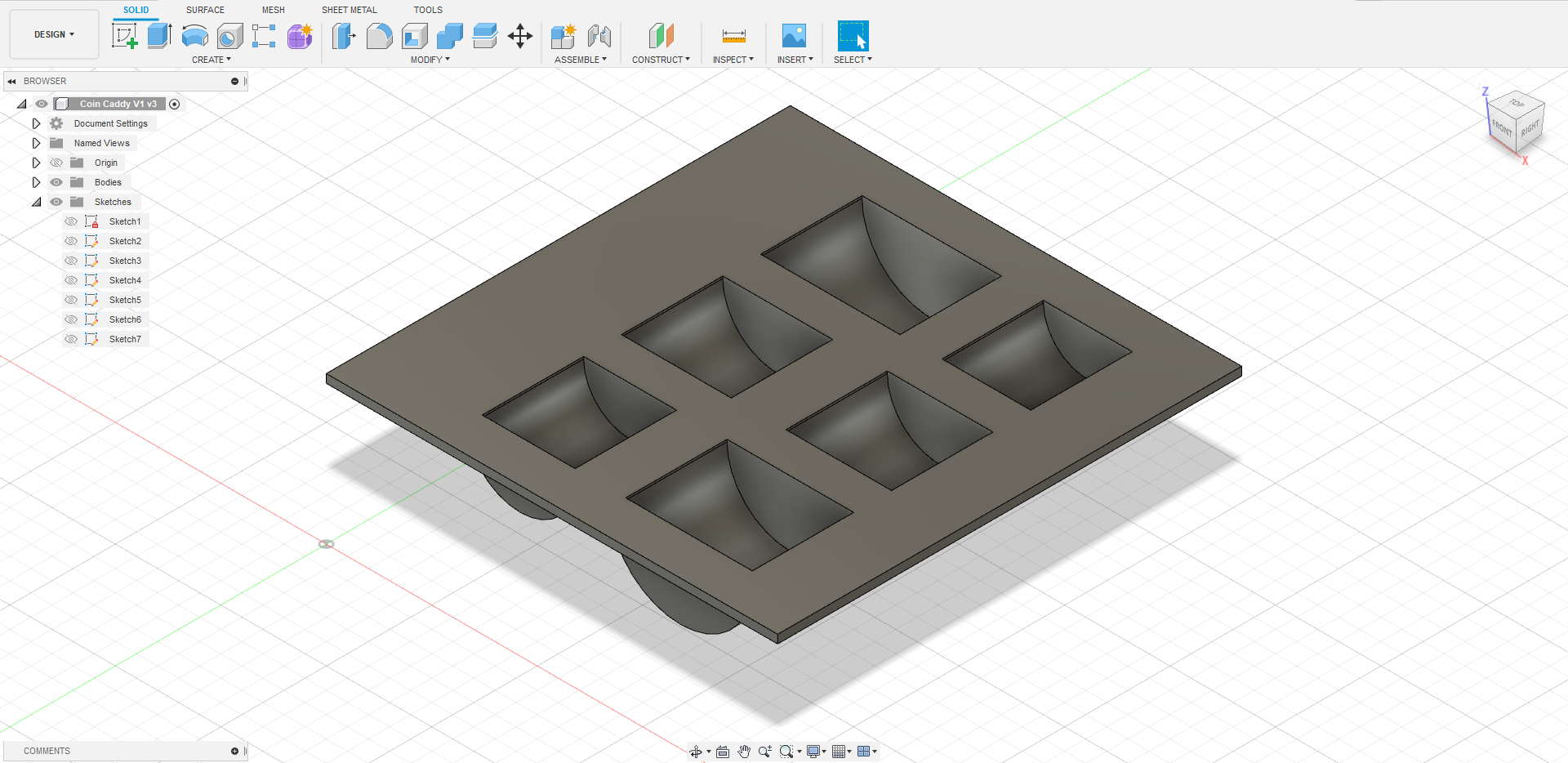Switch to the SURFACE tab
Screen dimensions: 1568x763
(x=205, y=10)
